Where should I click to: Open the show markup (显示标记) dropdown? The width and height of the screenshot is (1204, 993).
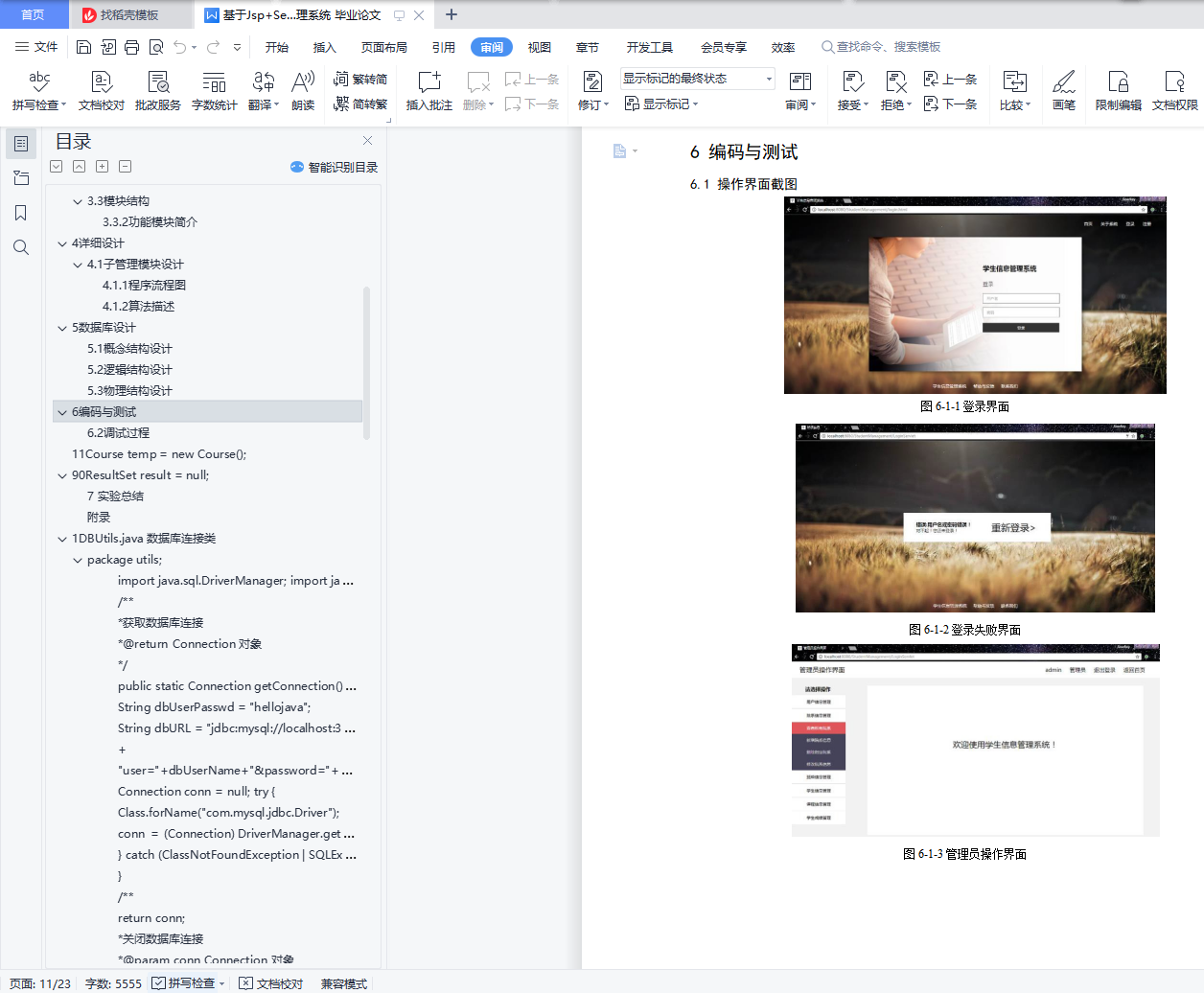[x=661, y=104]
